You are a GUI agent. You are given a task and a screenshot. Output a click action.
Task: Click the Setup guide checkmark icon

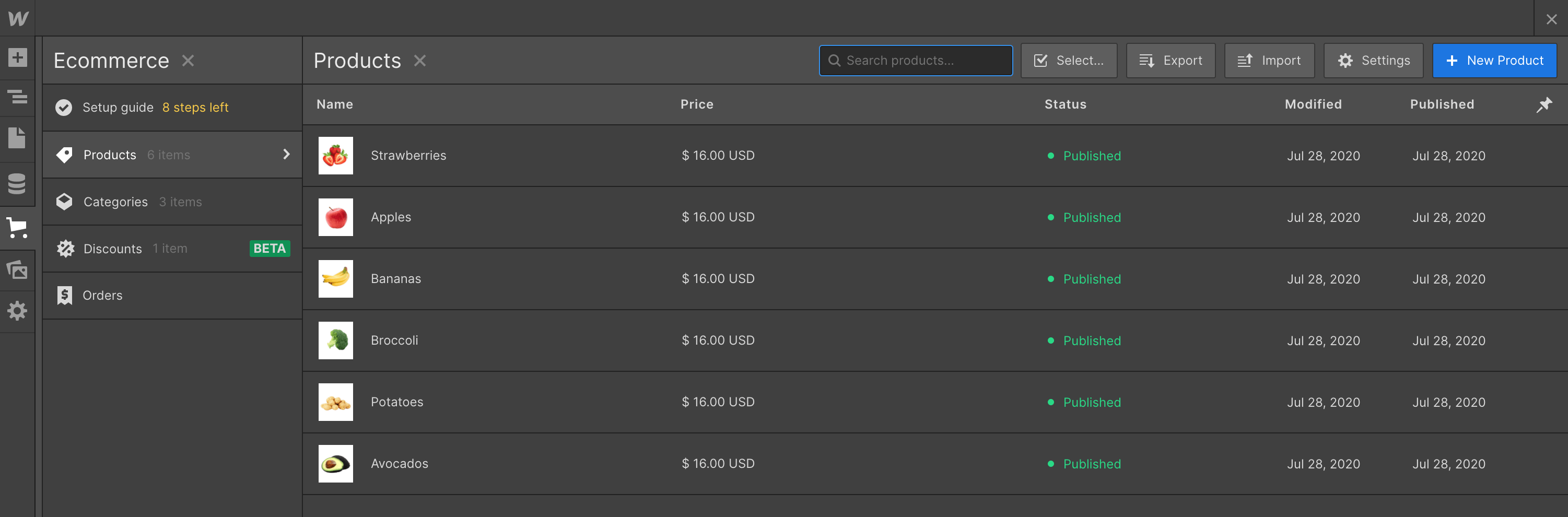coord(64,107)
